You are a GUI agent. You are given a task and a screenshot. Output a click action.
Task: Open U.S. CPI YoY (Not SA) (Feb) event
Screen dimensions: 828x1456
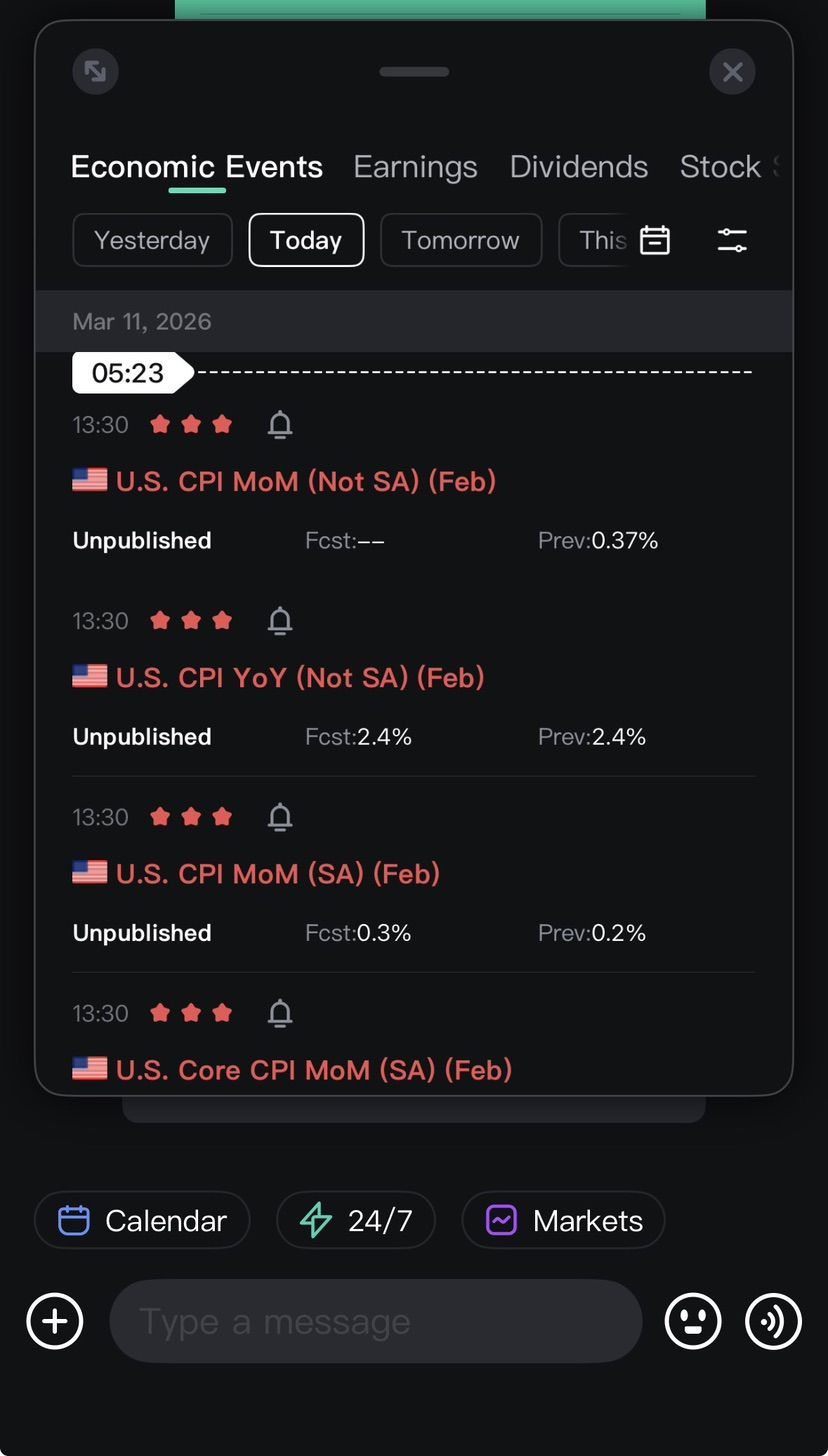tap(300, 677)
